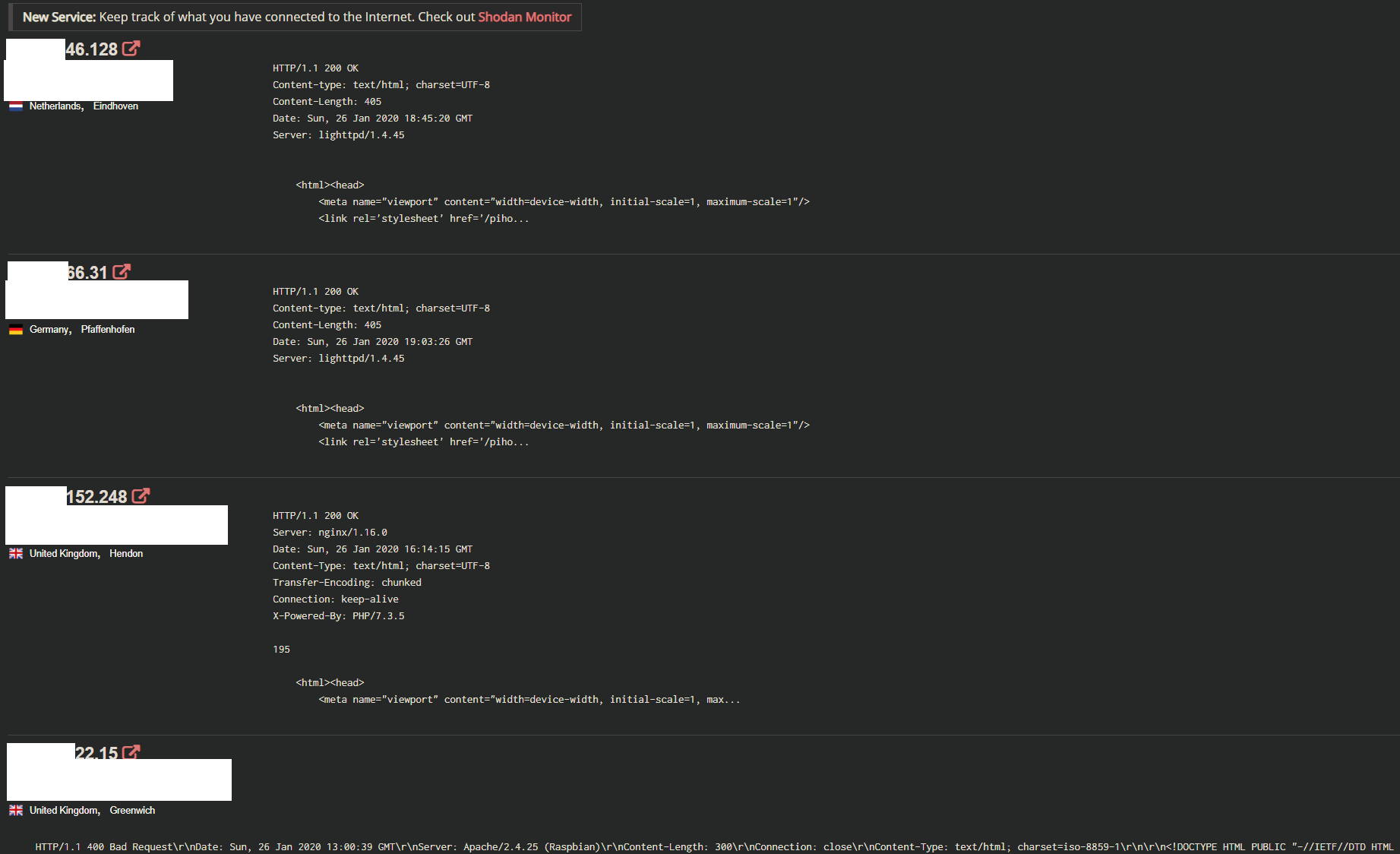Screen dimensions: 1400x854
Task: Open external link icon beside 152.248
Action: pyautogui.click(x=141, y=496)
